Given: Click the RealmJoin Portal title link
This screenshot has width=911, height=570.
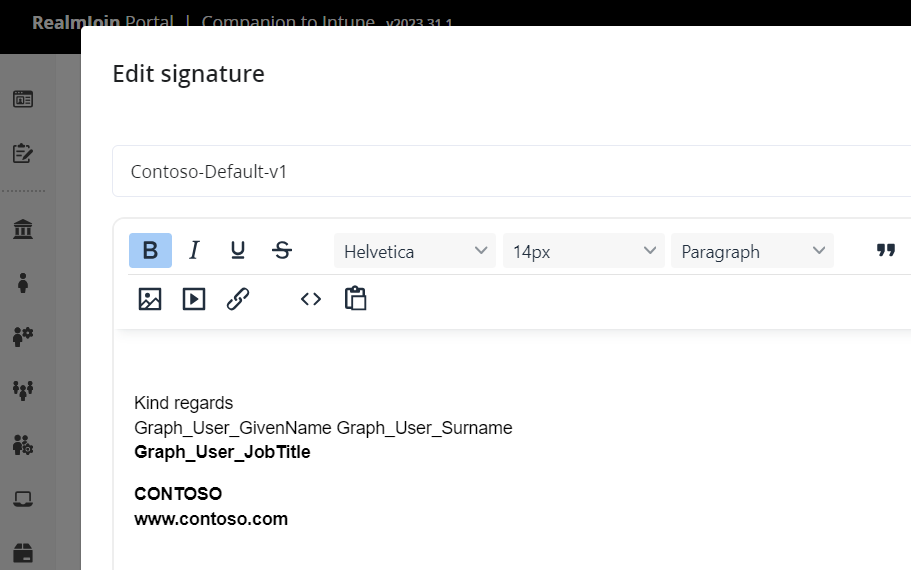Looking at the screenshot, I should [x=102, y=22].
